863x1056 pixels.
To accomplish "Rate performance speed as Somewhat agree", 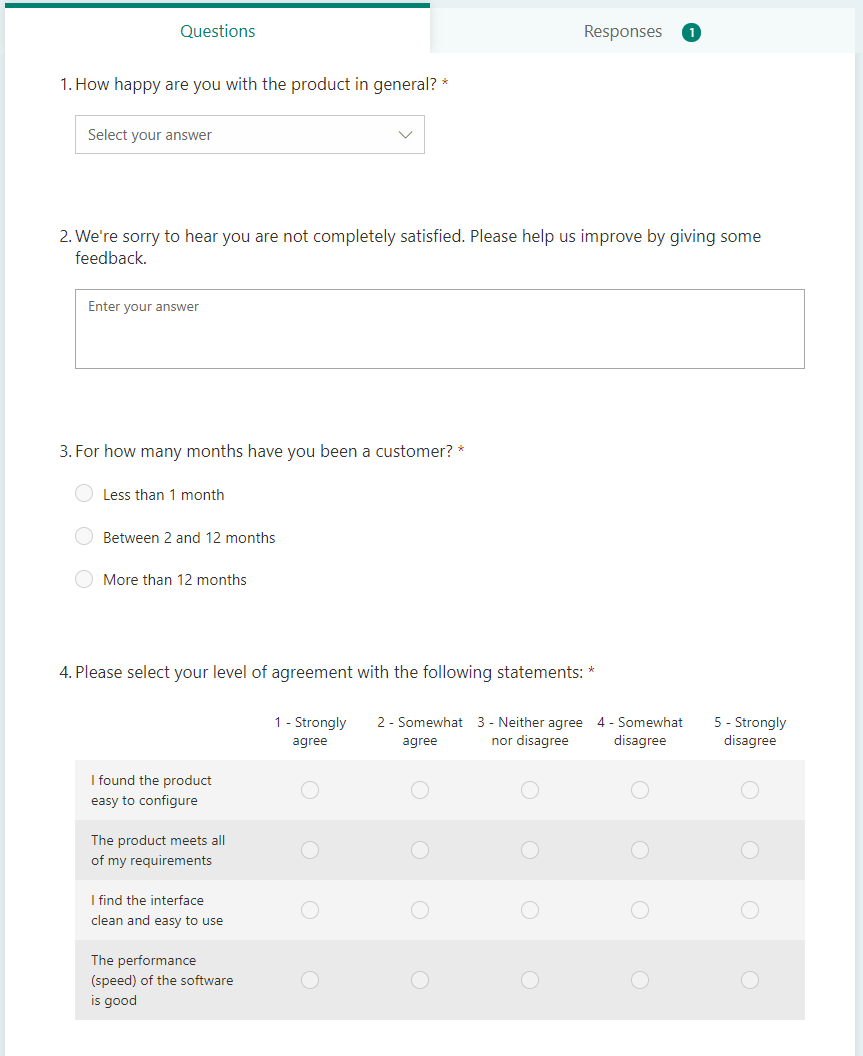I will click(x=420, y=980).
